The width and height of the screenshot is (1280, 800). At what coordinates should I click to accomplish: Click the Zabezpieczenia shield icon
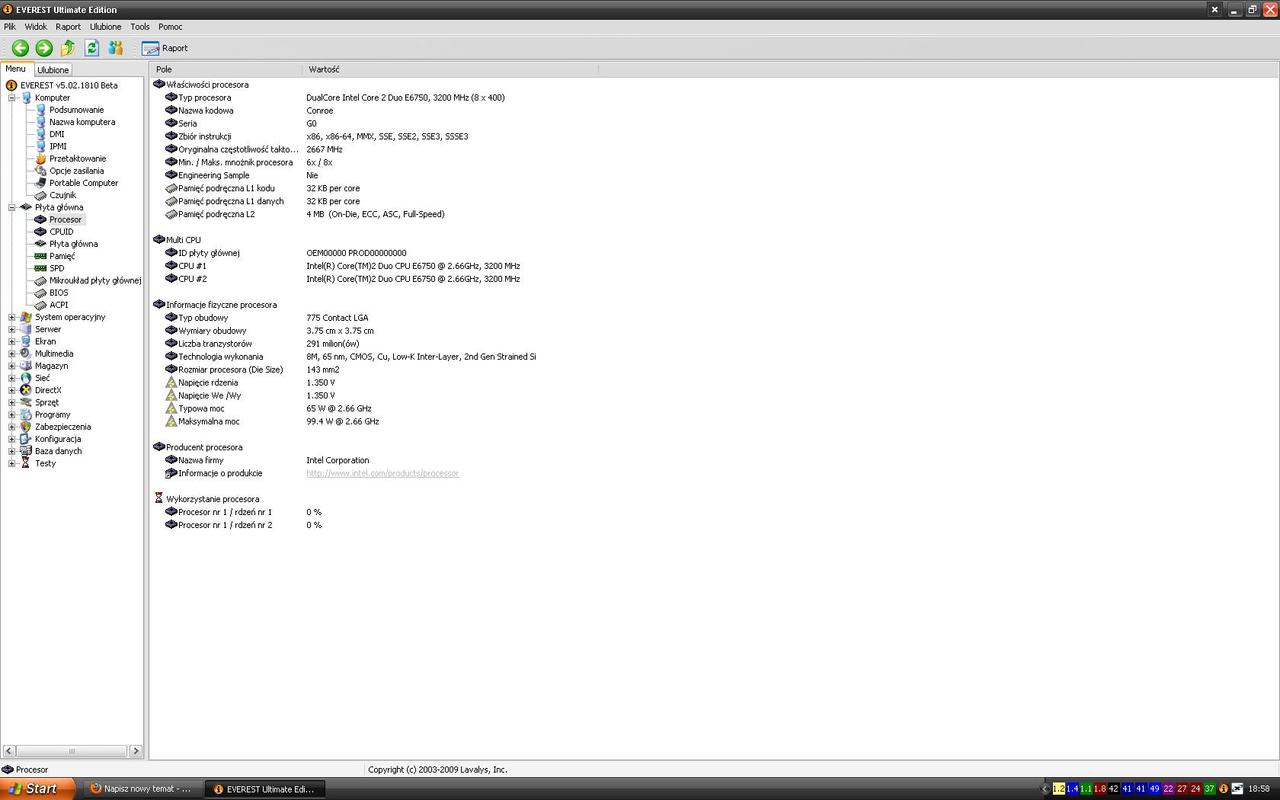coord(26,427)
